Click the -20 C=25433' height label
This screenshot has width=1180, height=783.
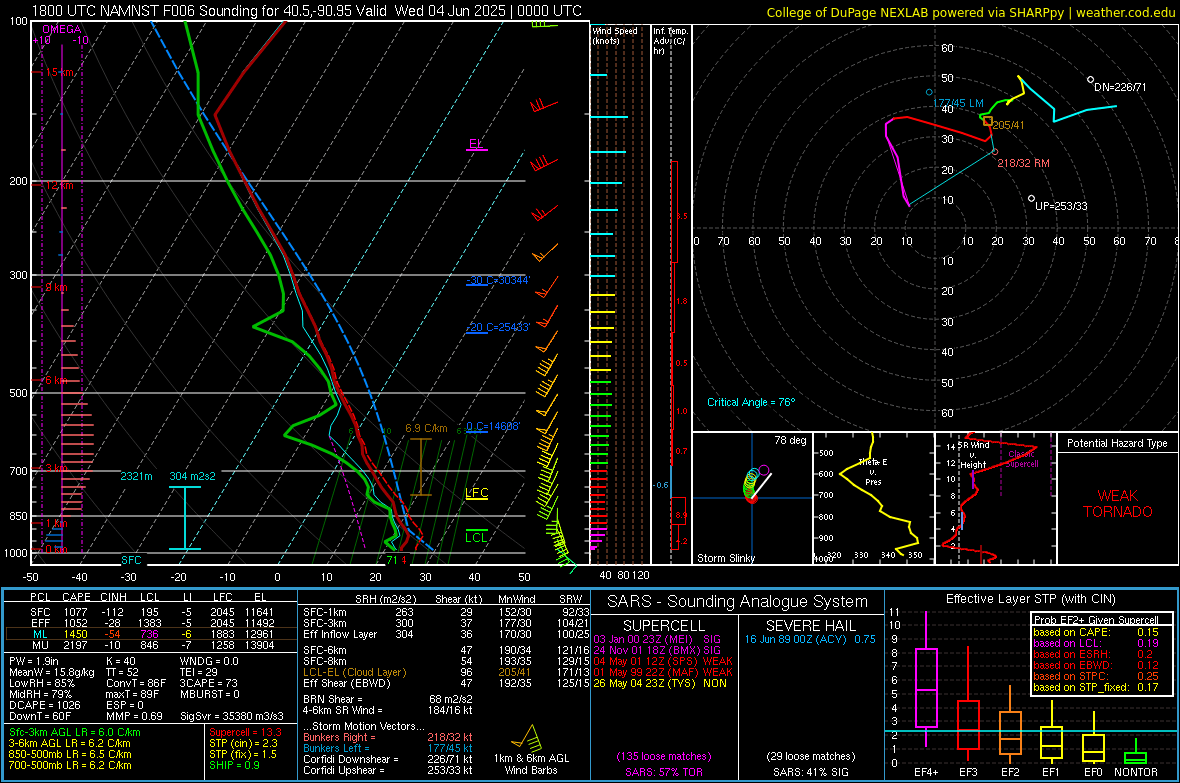(497, 328)
